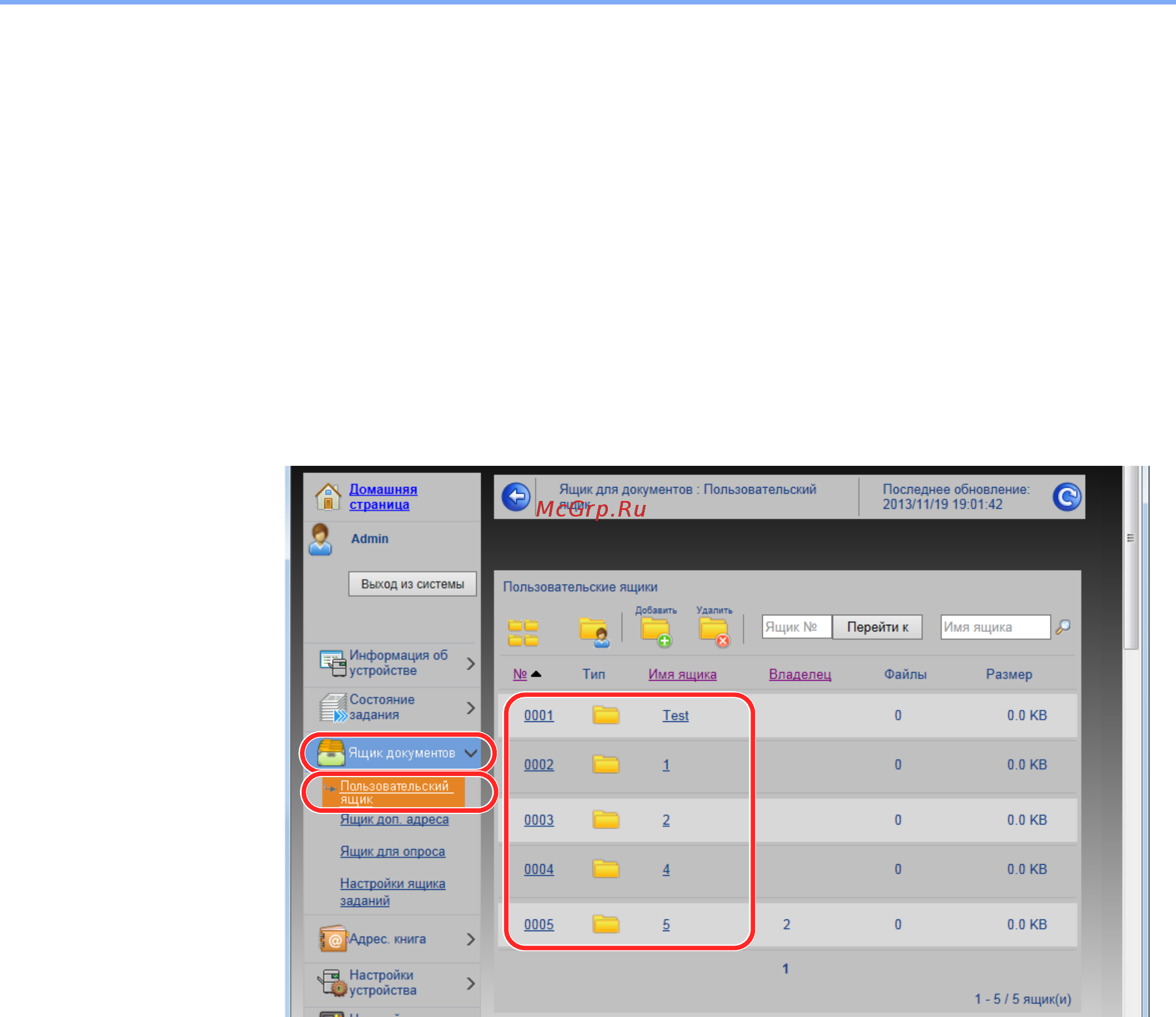Open box number 0003 link

(x=539, y=820)
